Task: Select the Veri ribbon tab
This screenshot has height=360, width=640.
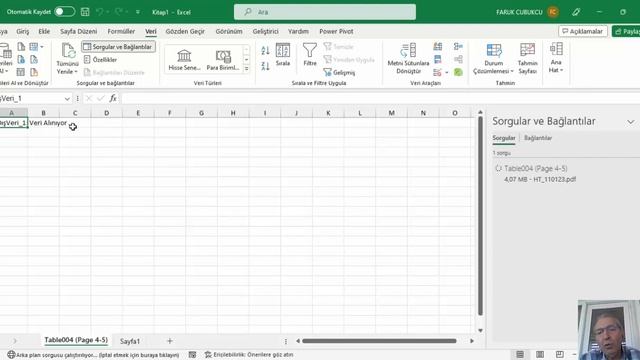Action: 151,31
